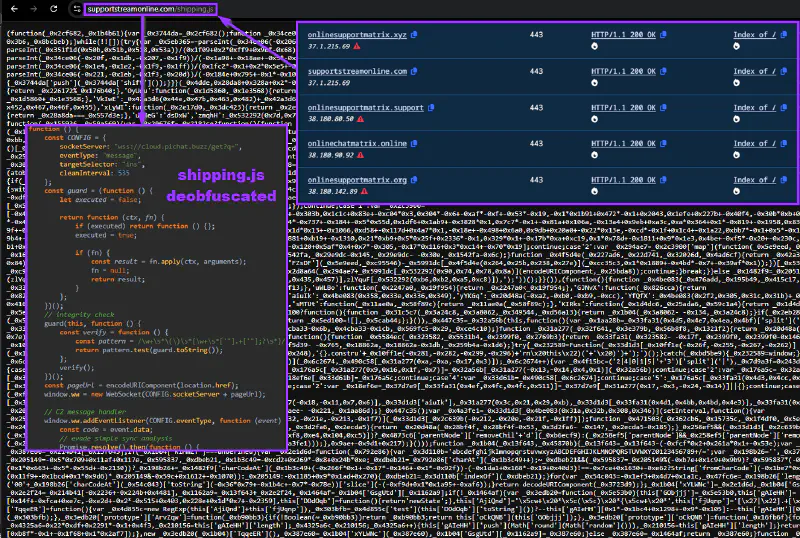Viewport: 800px width, 538px height.
Task: Click the warning icon next to 37.1.215.69
Action: click(357, 46)
